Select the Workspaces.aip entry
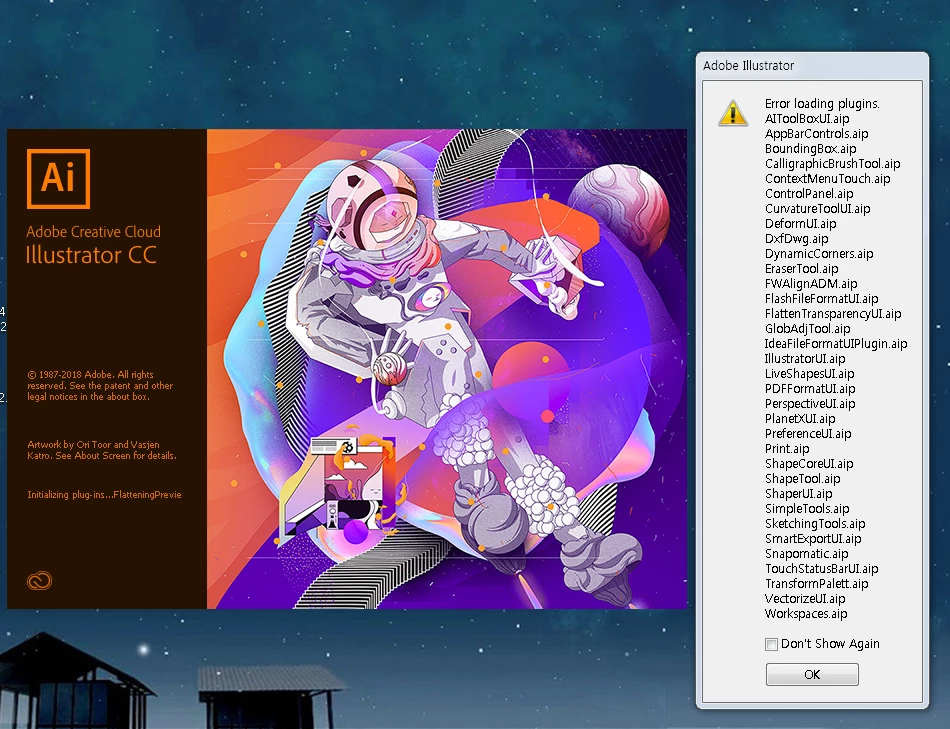The height and width of the screenshot is (729, 950). coord(806,614)
